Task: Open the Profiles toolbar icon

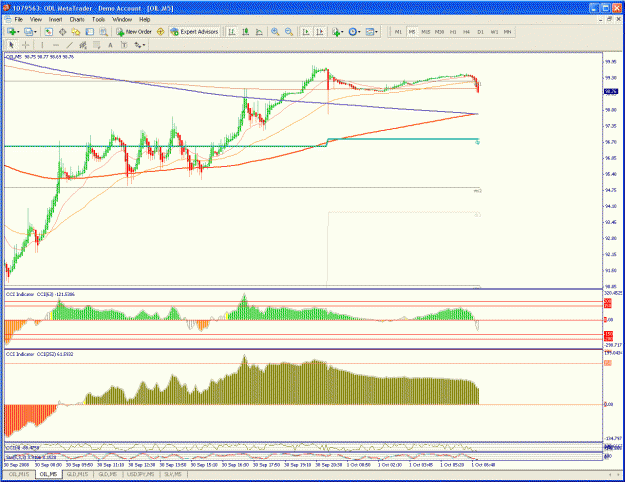Action: pos(28,32)
